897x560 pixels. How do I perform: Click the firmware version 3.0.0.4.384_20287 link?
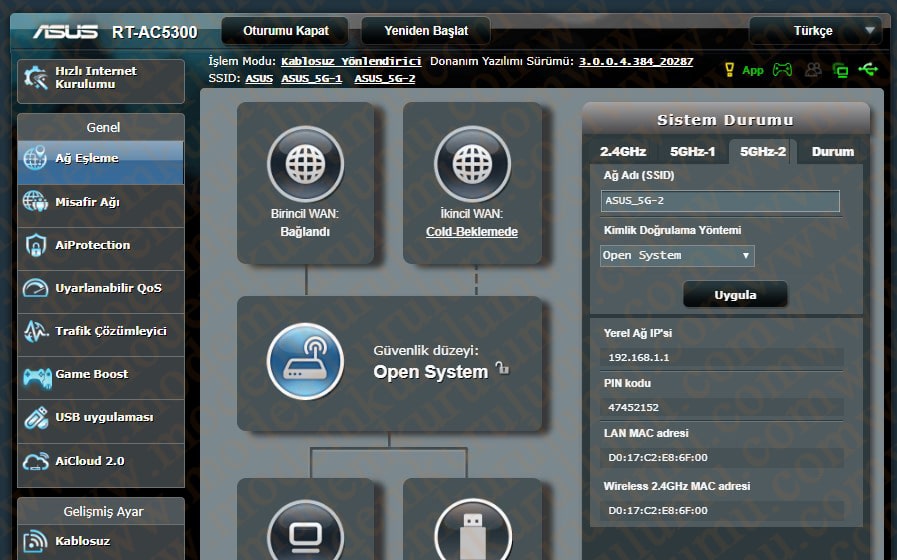636,61
